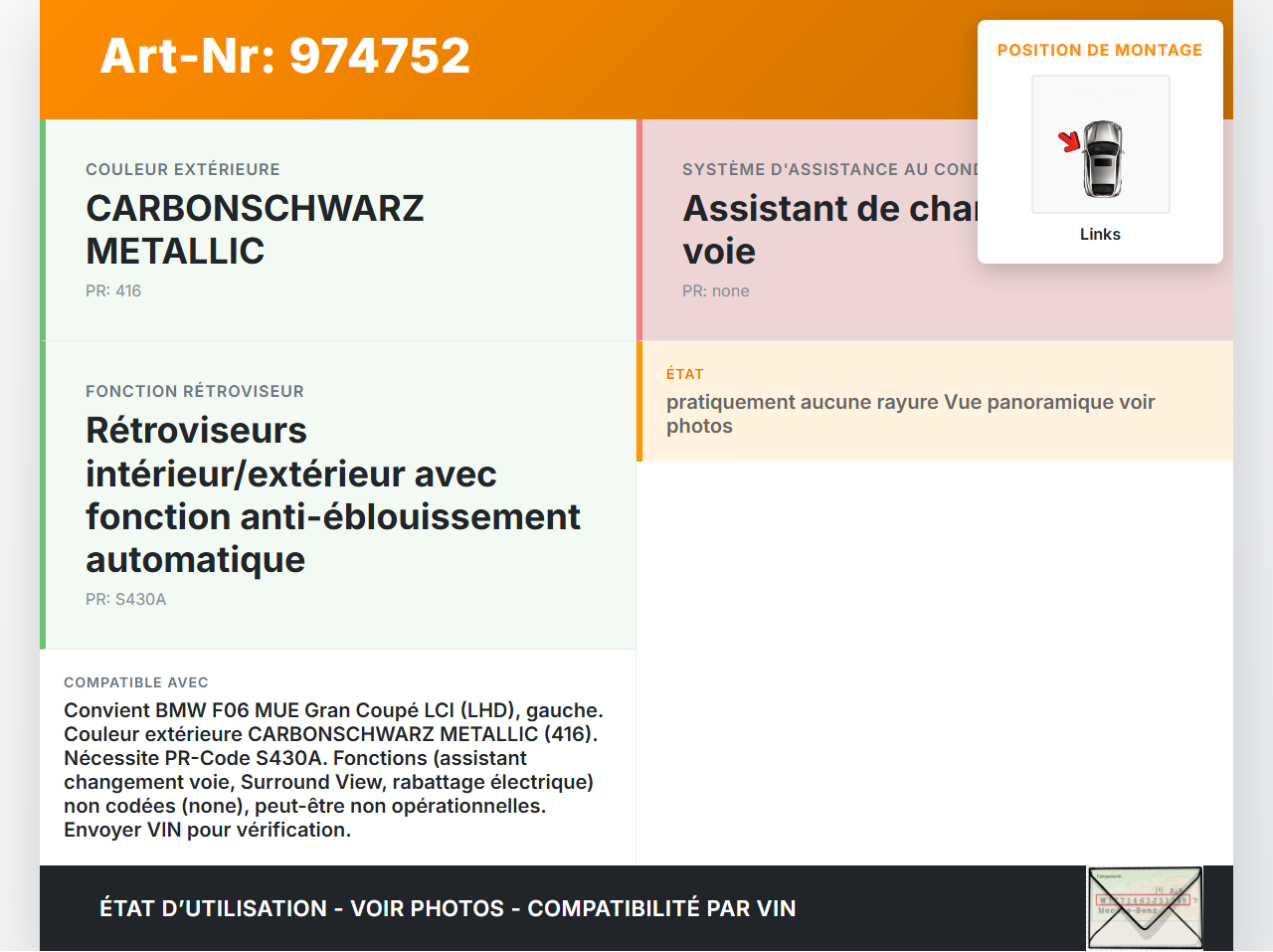Click the PR: none code
The width and height of the screenshot is (1273, 952).
(x=716, y=290)
